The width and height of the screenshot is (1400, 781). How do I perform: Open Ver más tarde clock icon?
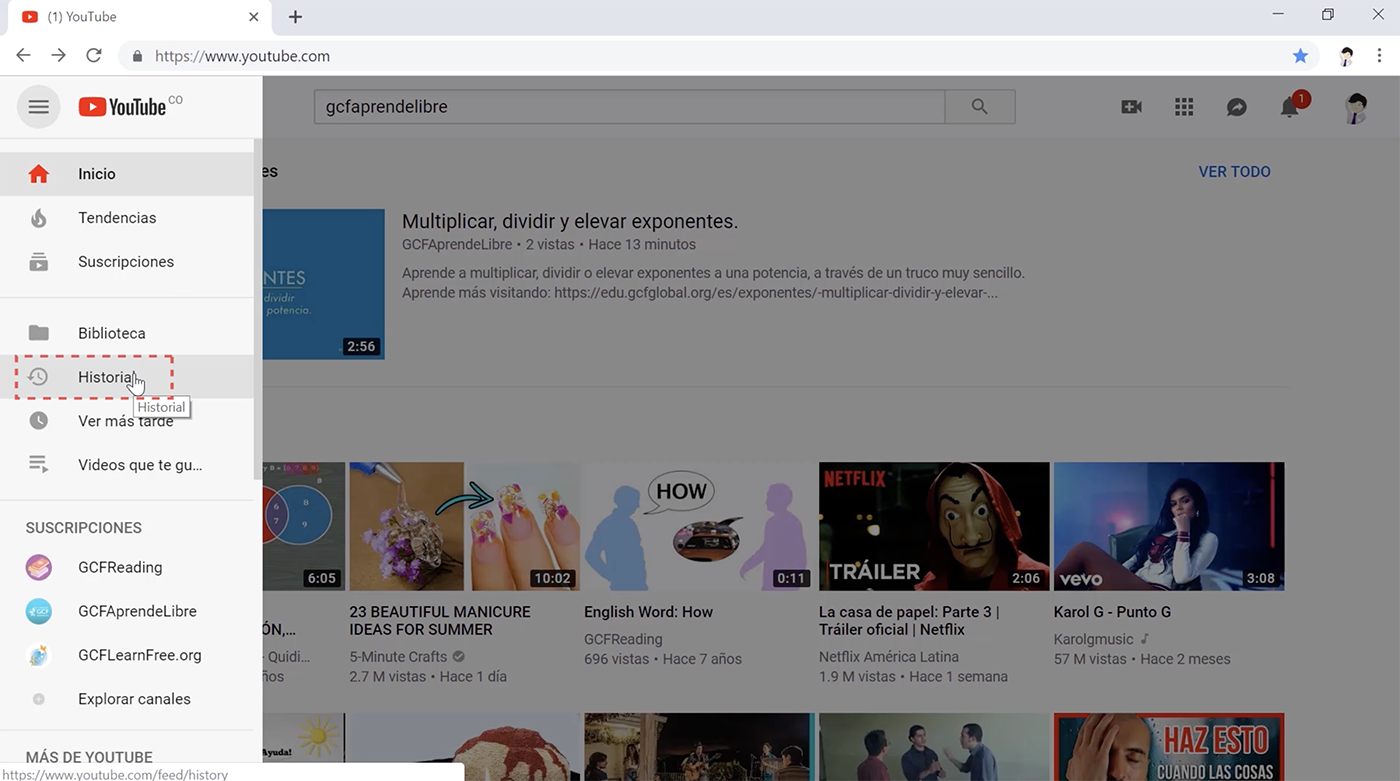pyautogui.click(x=38, y=421)
